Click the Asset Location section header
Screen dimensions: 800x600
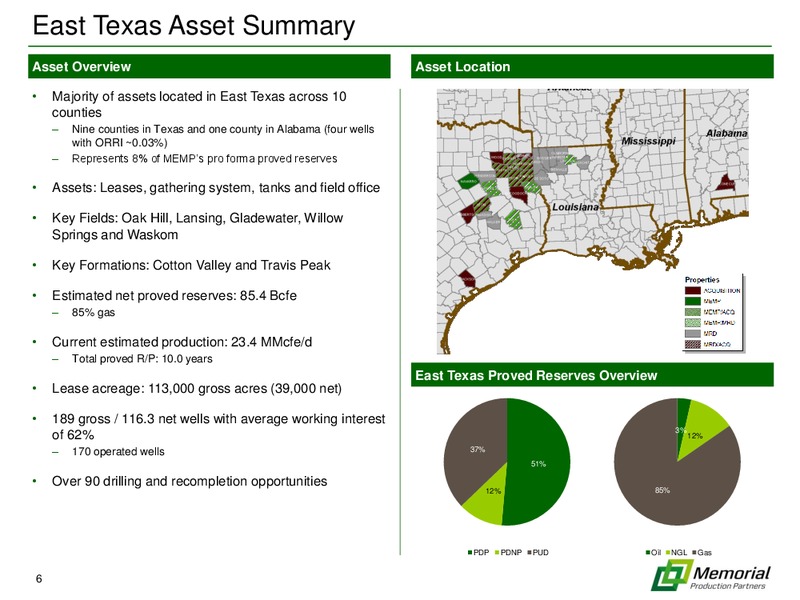click(x=592, y=66)
